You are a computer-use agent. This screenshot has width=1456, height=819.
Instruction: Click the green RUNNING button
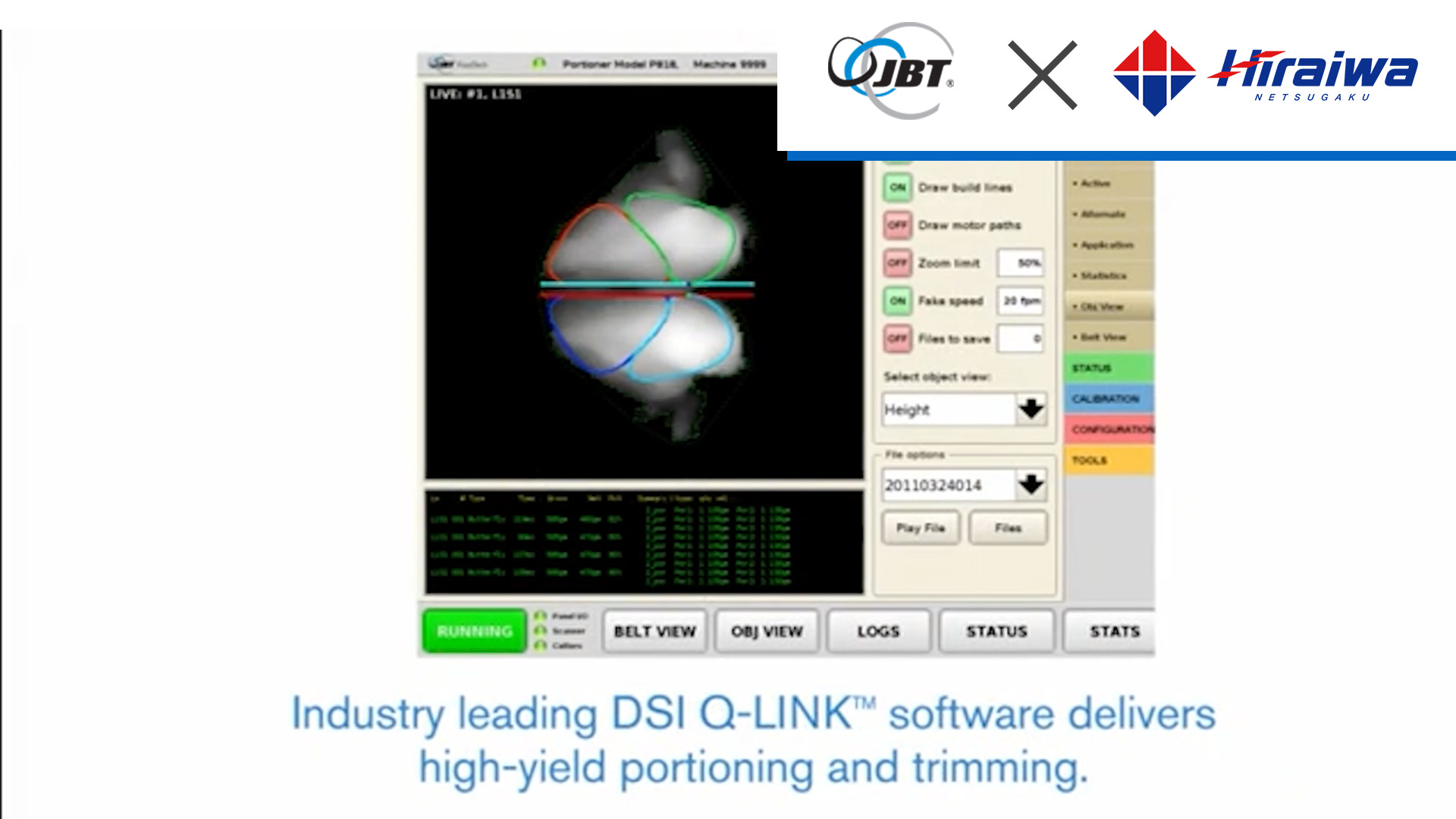pos(475,631)
